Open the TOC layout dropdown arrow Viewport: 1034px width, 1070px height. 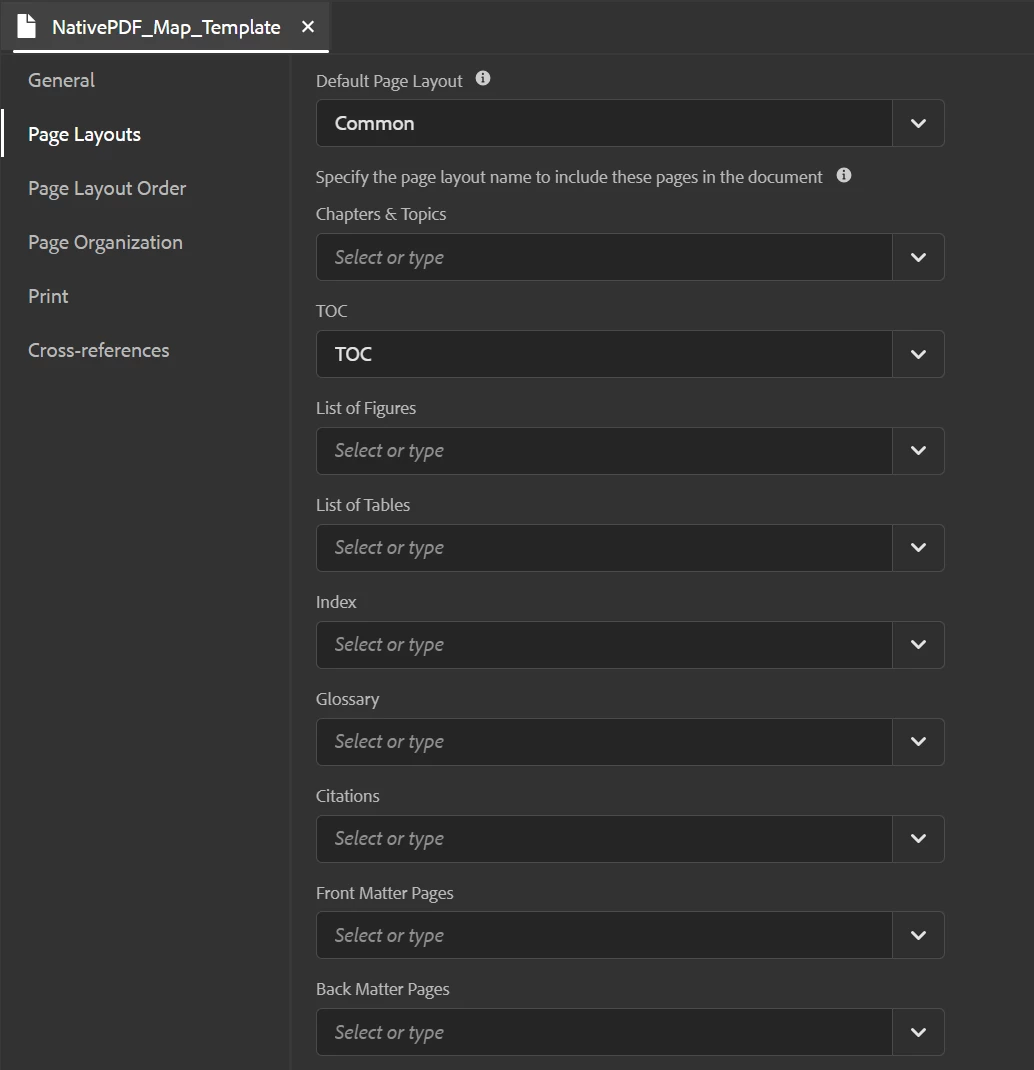click(918, 354)
